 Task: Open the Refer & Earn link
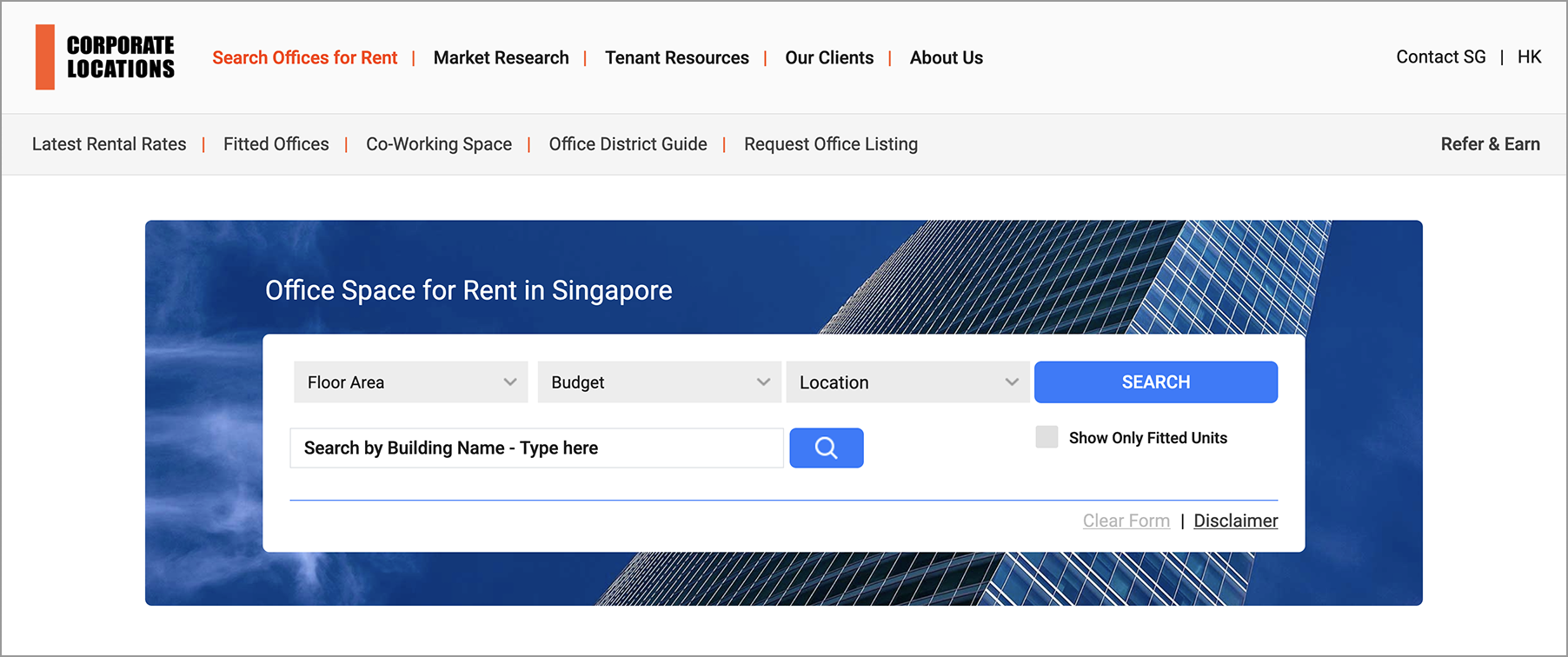[1490, 144]
